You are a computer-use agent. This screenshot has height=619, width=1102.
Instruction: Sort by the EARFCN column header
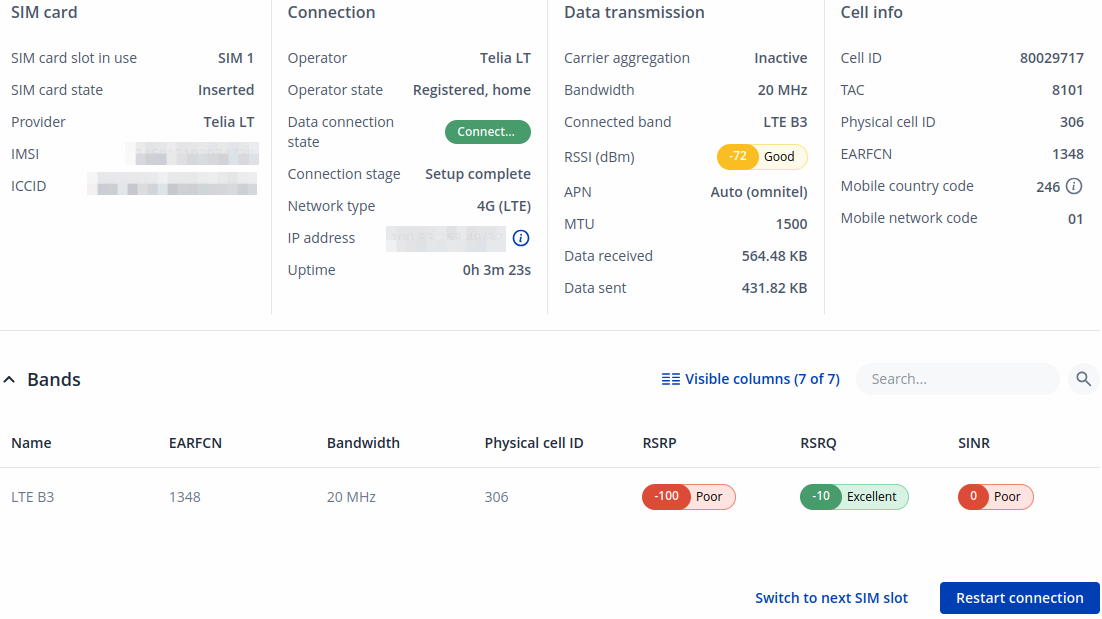tap(195, 443)
